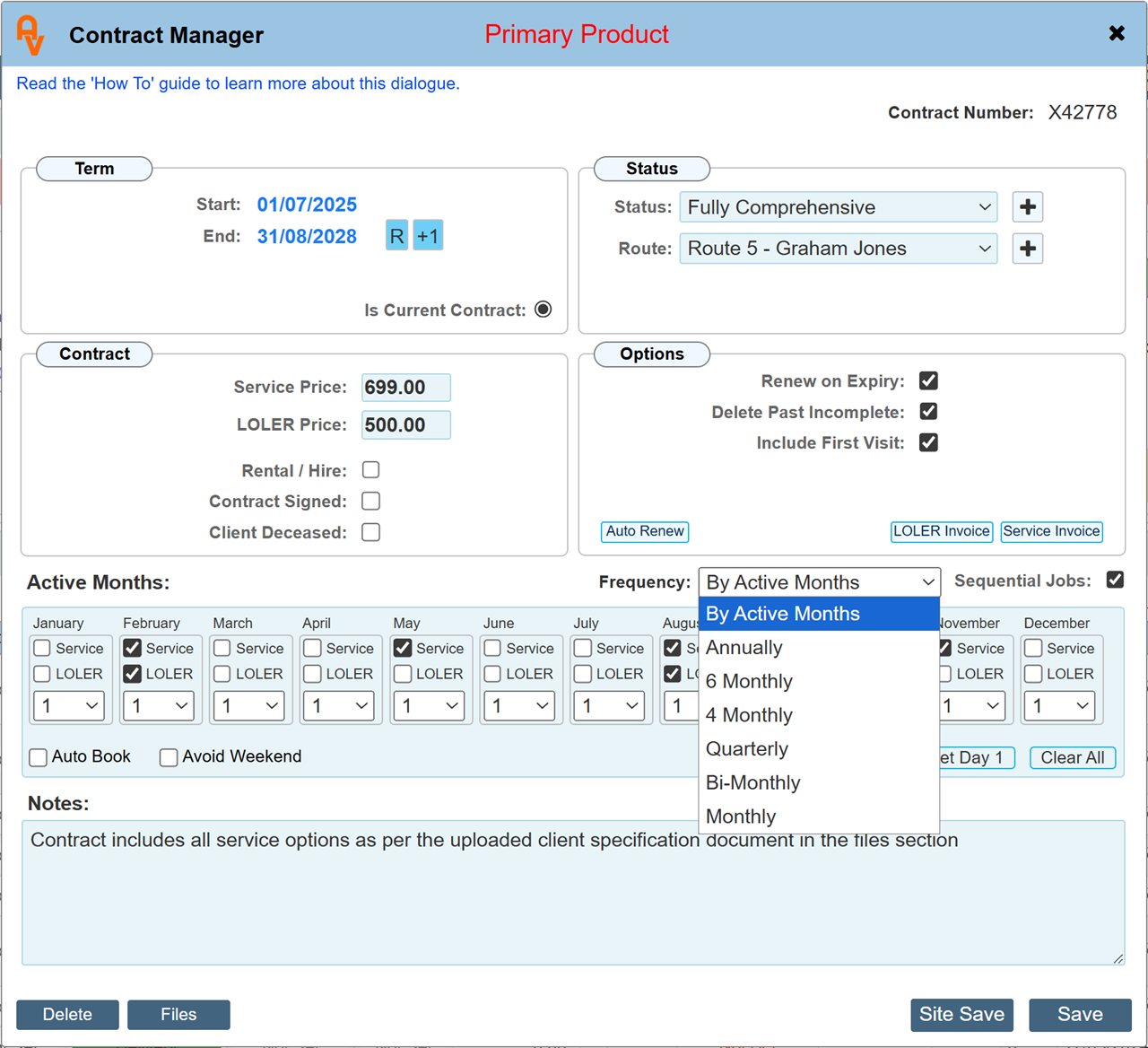Enable Avoid Weekend checkbox
Viewport: 1148px width, 1048px height.
point(169,757)
